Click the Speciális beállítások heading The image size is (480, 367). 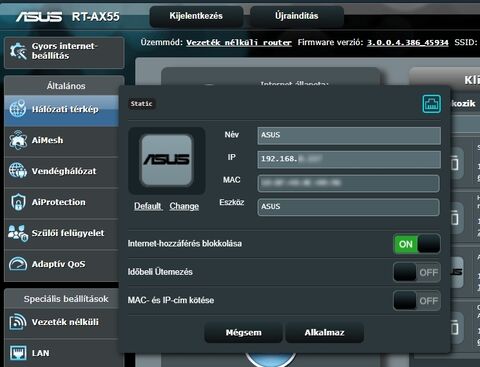[66, 299]
